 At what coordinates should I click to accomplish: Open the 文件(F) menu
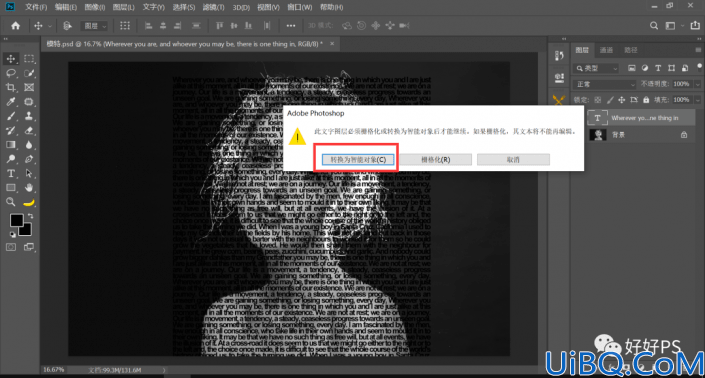pos(36,7)
